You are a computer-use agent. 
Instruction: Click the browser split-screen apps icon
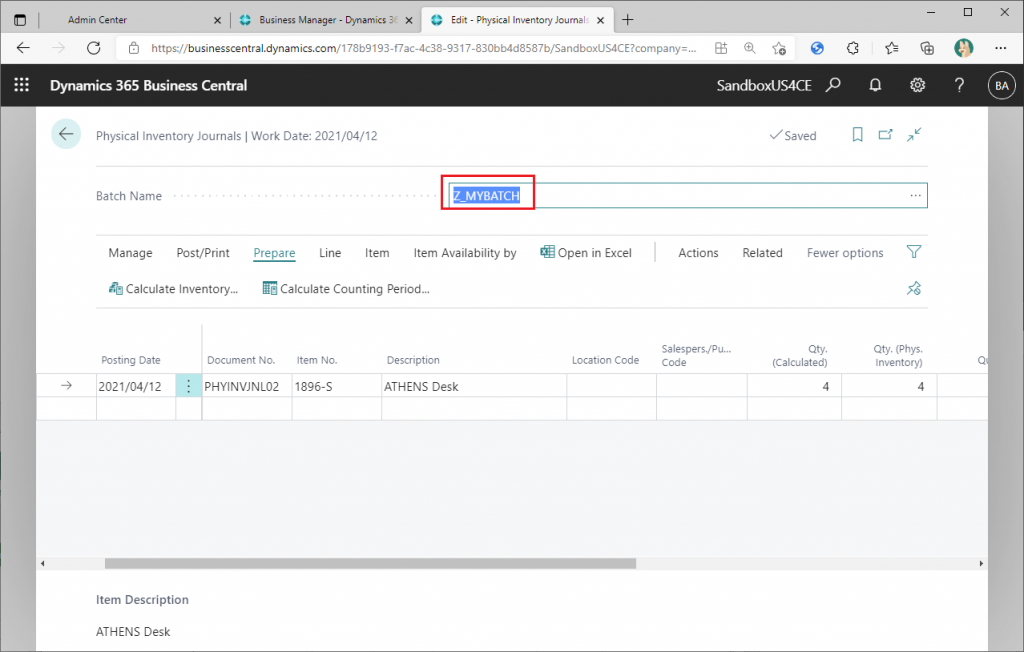point(721,48)
